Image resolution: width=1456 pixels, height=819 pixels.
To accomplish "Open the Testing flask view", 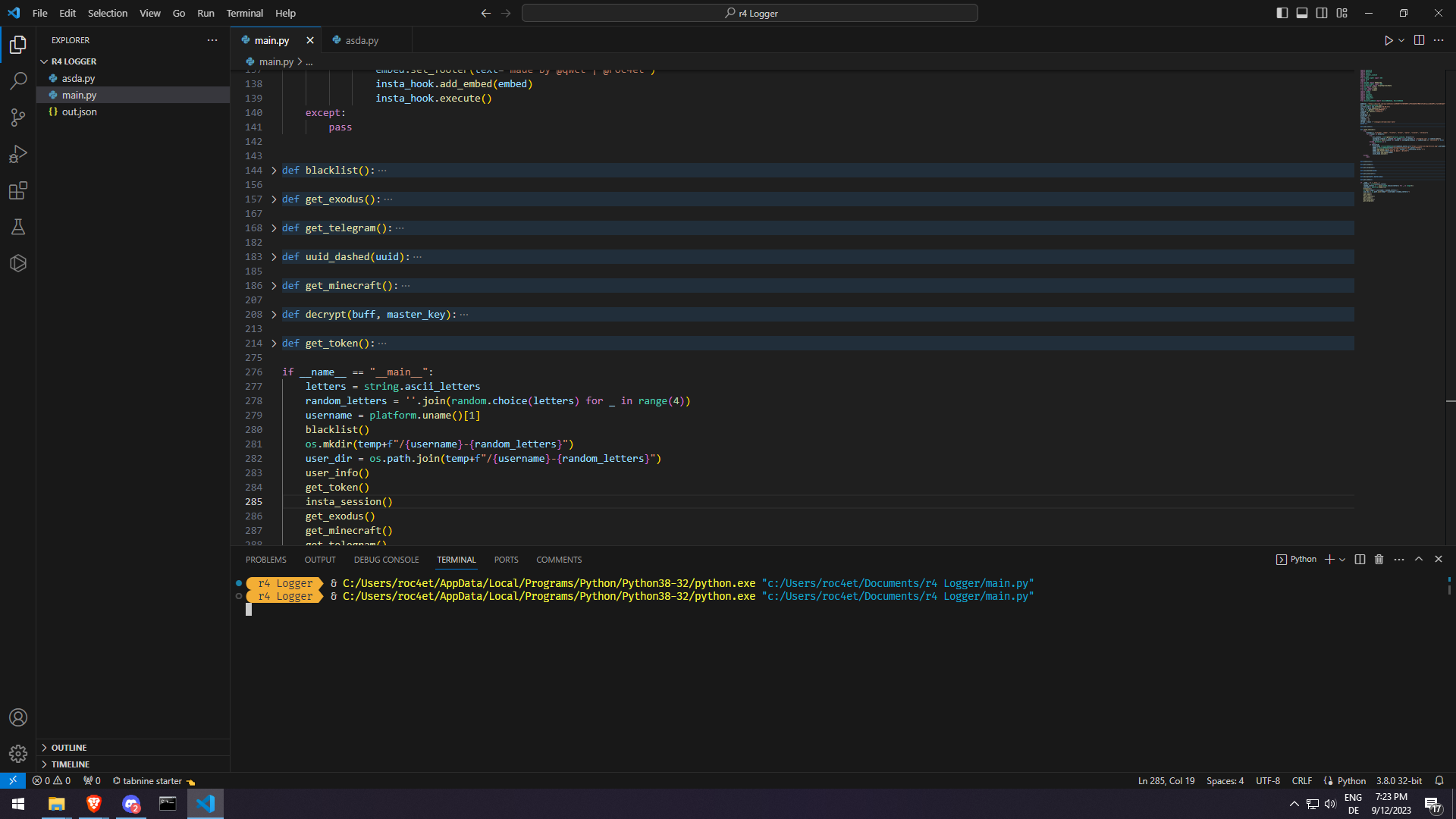I will [x=18, y=227].
